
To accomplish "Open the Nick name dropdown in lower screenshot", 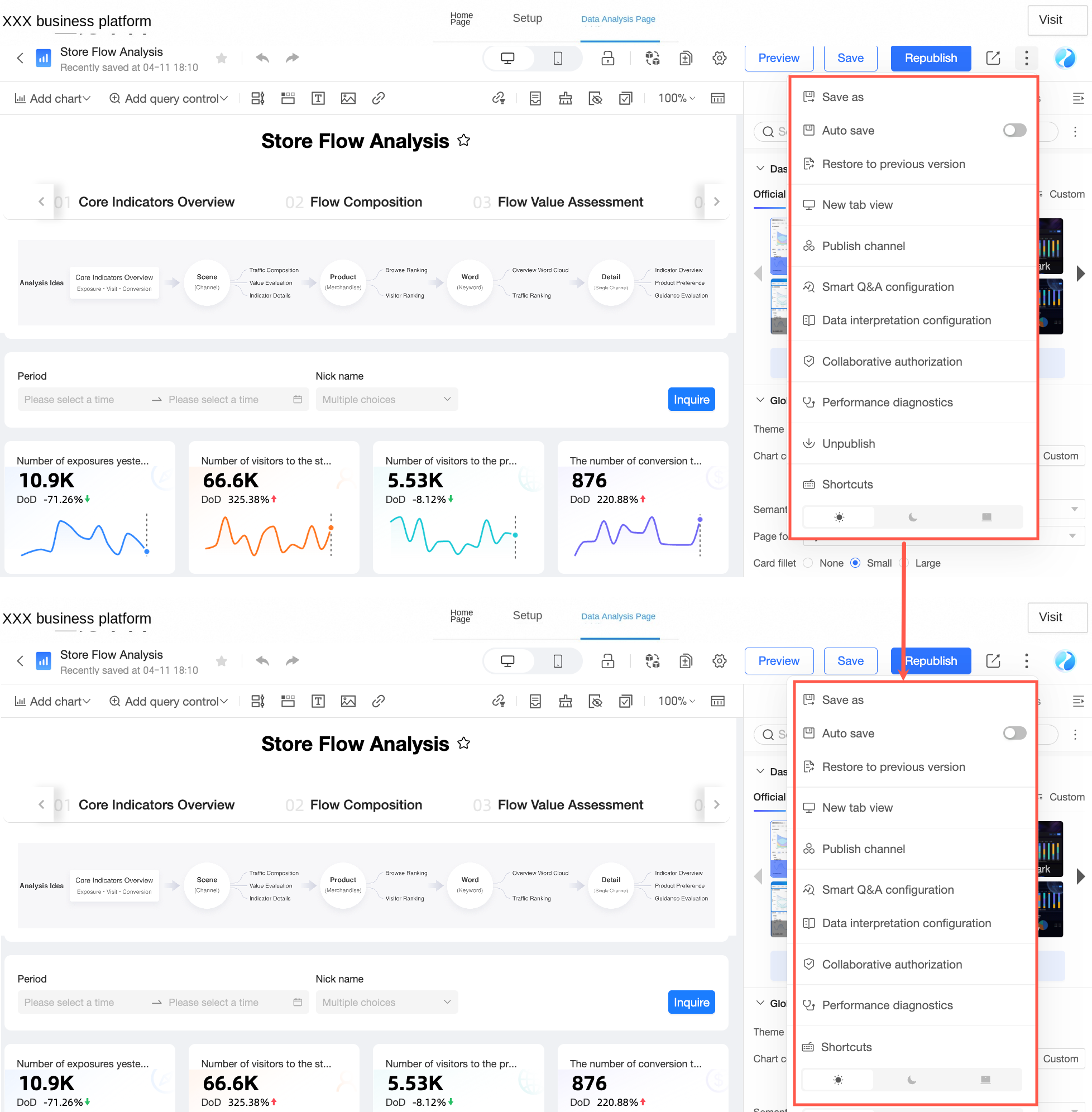I will point(386,1002).
